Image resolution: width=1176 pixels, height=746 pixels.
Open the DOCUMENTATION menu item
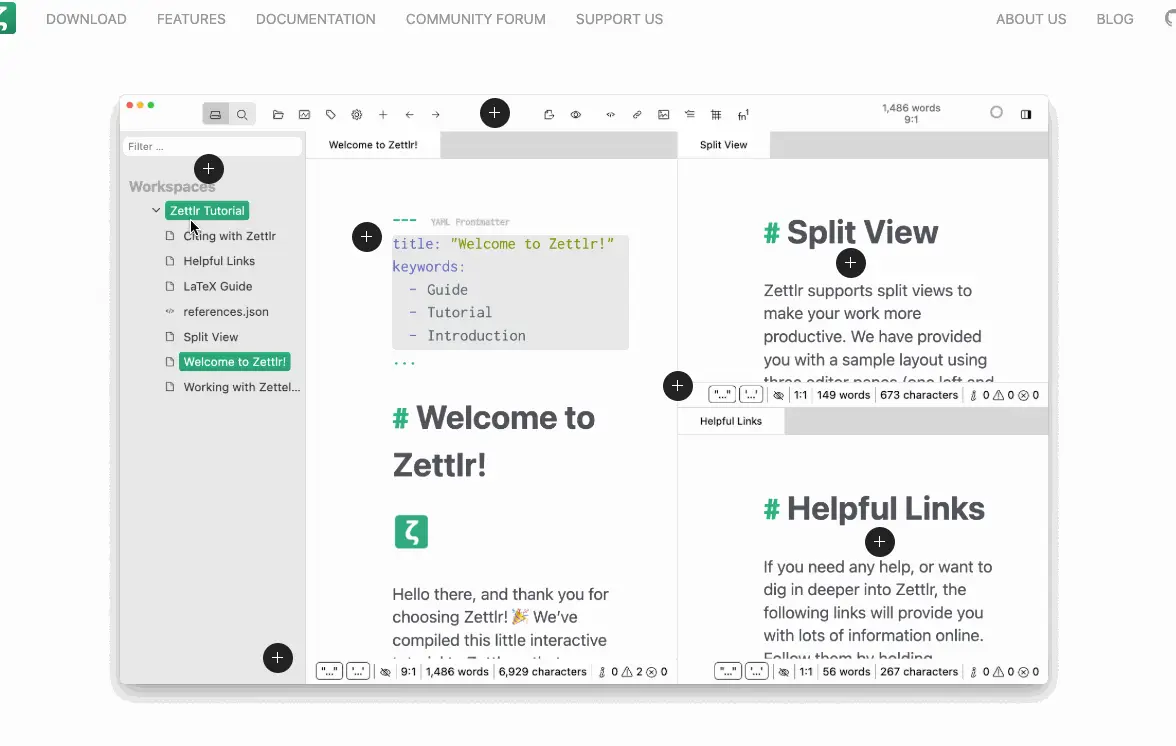[315, 19]
